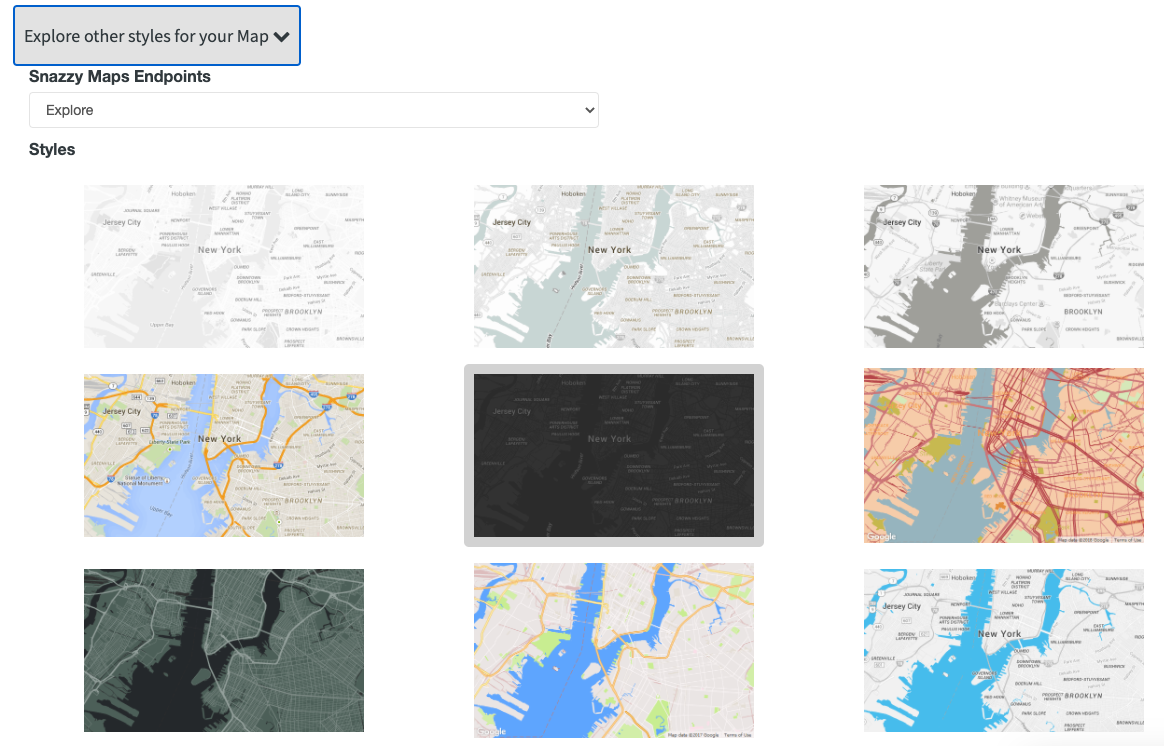This screenshot has height=746, width=1164.
Task: Choose the highlighted dark black map style
Action: click(x=613, y=455)
